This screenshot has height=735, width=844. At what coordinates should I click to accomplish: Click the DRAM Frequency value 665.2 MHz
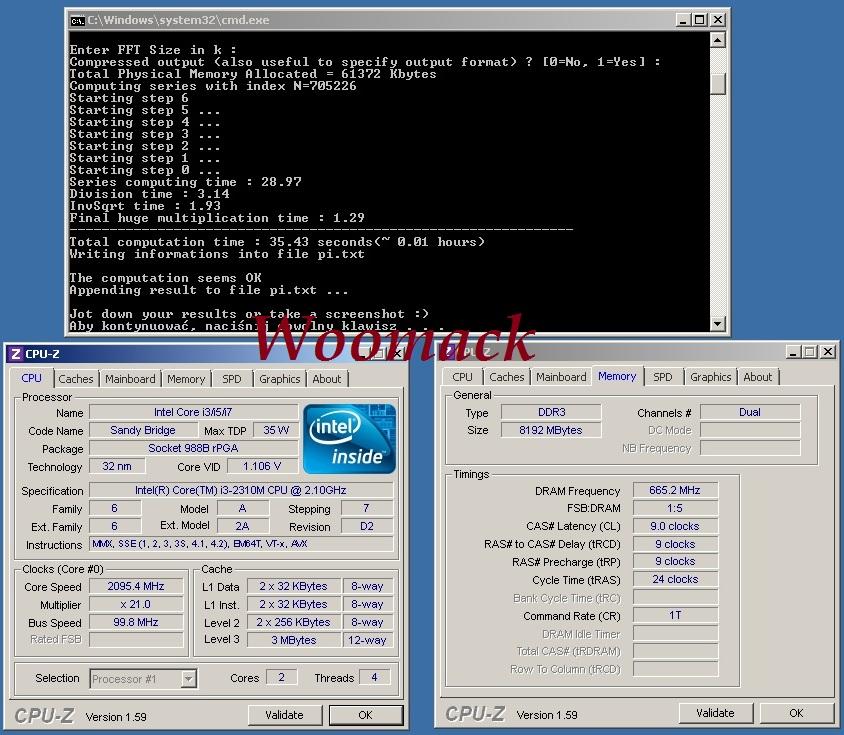point(675,491)
